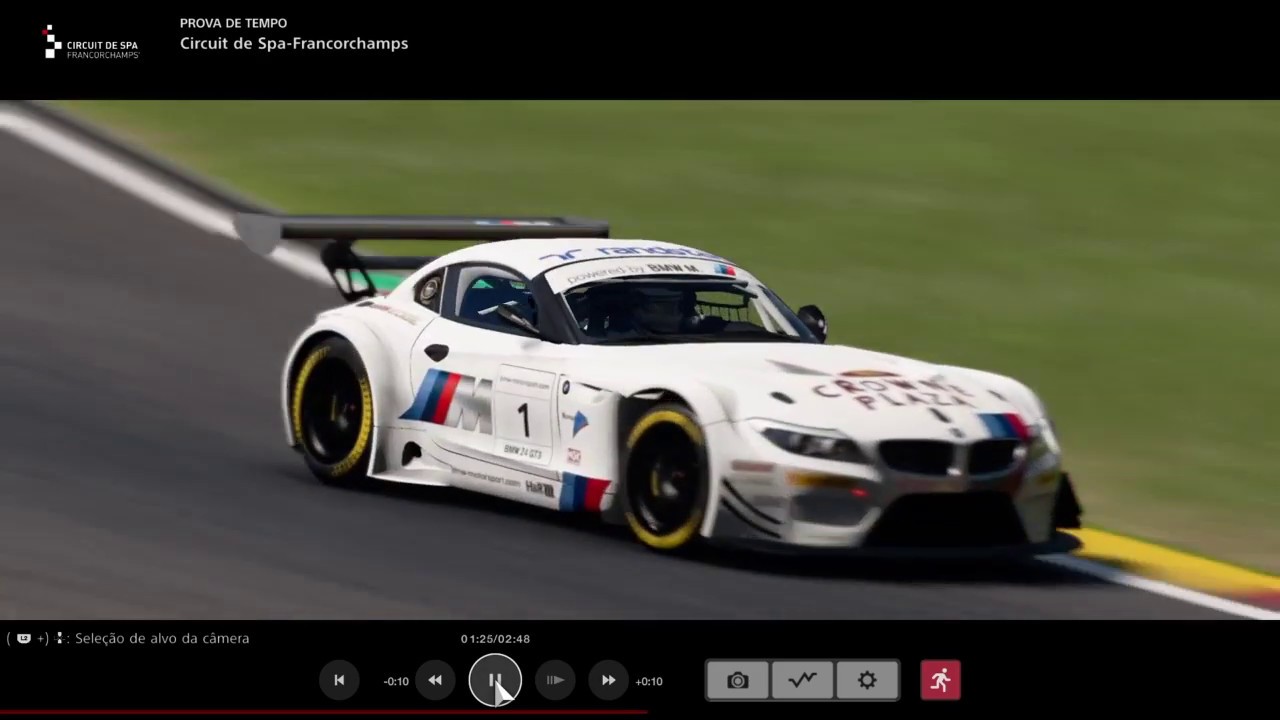1280x720 pixels.
Task: Click the replay progress bar
Action: click(x=640, y=713)
